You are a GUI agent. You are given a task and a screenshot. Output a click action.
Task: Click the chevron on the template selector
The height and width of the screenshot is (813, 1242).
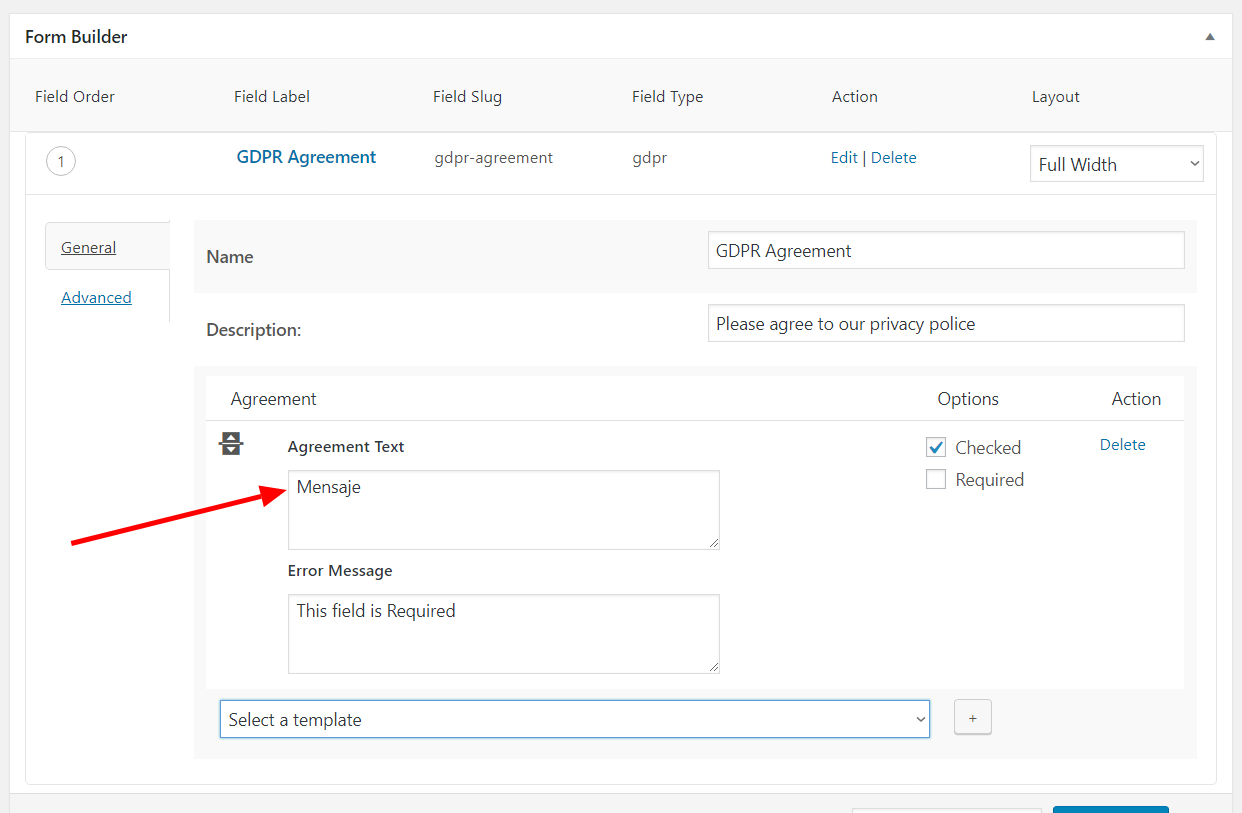919,719
